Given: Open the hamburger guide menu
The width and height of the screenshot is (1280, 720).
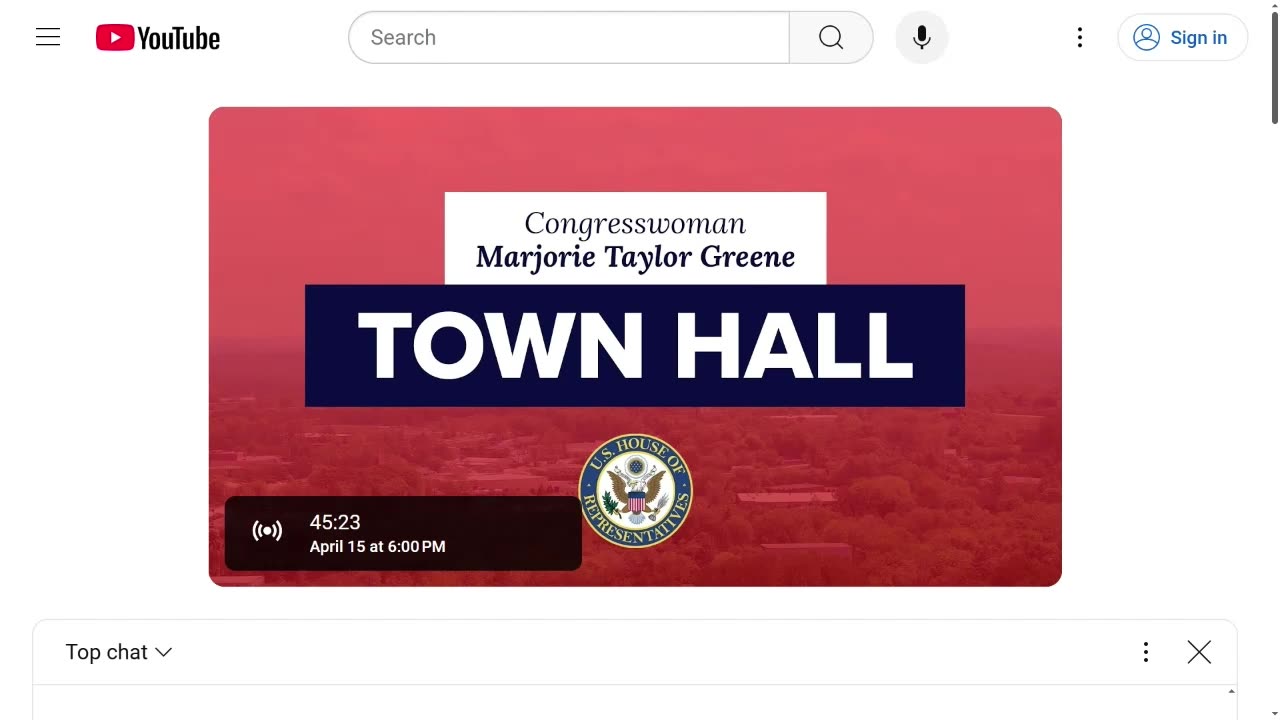Looking at the screenshot, I should pyautogui.click(x=48, y=38).
